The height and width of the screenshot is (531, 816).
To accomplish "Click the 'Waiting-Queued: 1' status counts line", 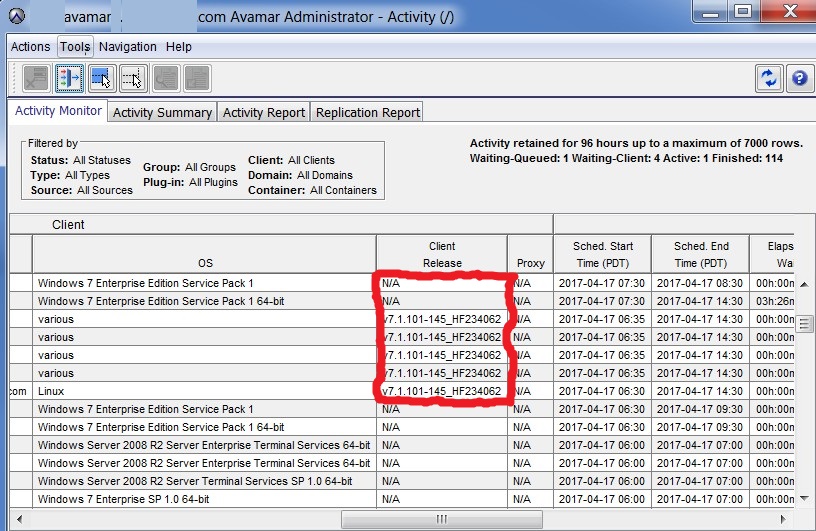I will click(626, 158).
